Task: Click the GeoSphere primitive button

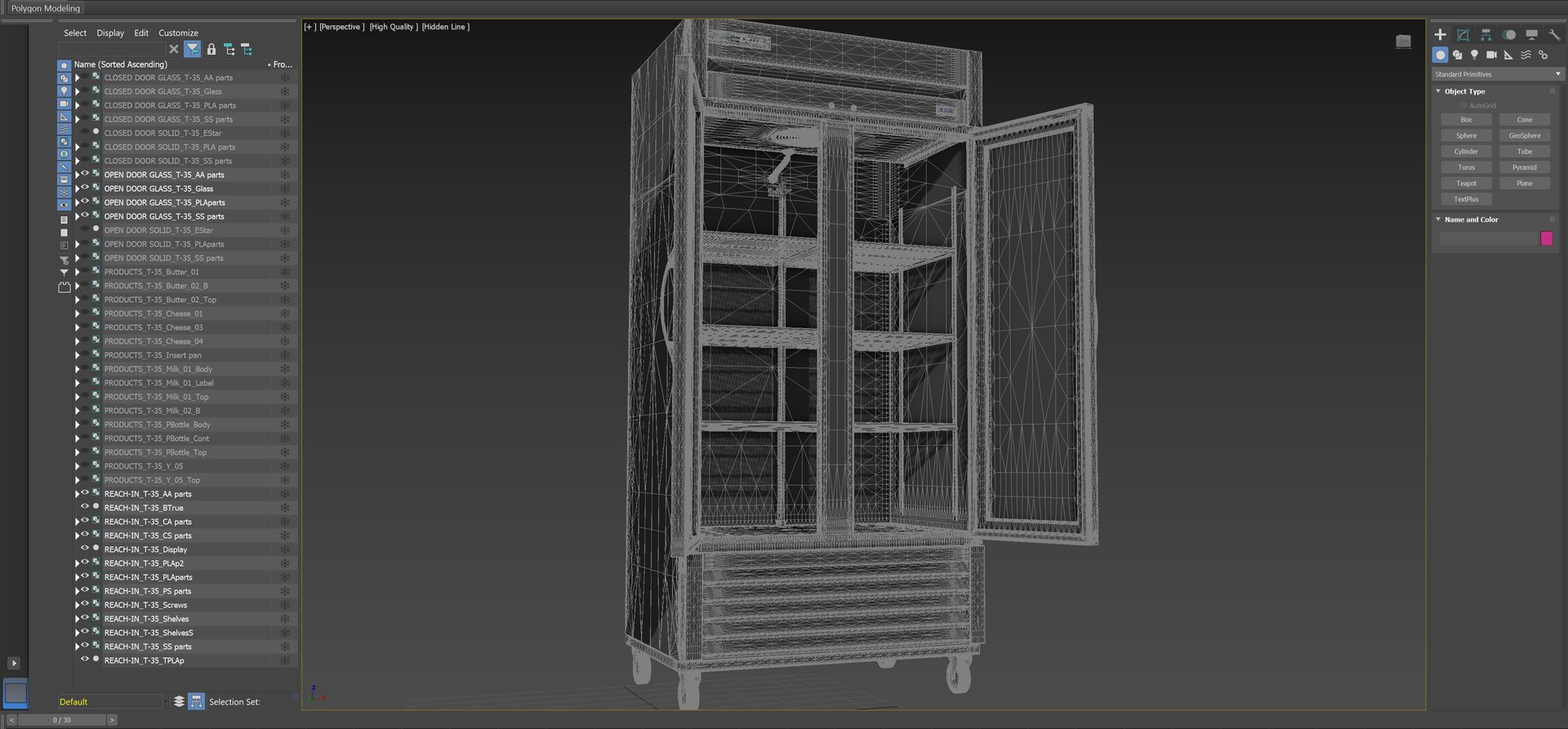Action: coord(1524,136)
